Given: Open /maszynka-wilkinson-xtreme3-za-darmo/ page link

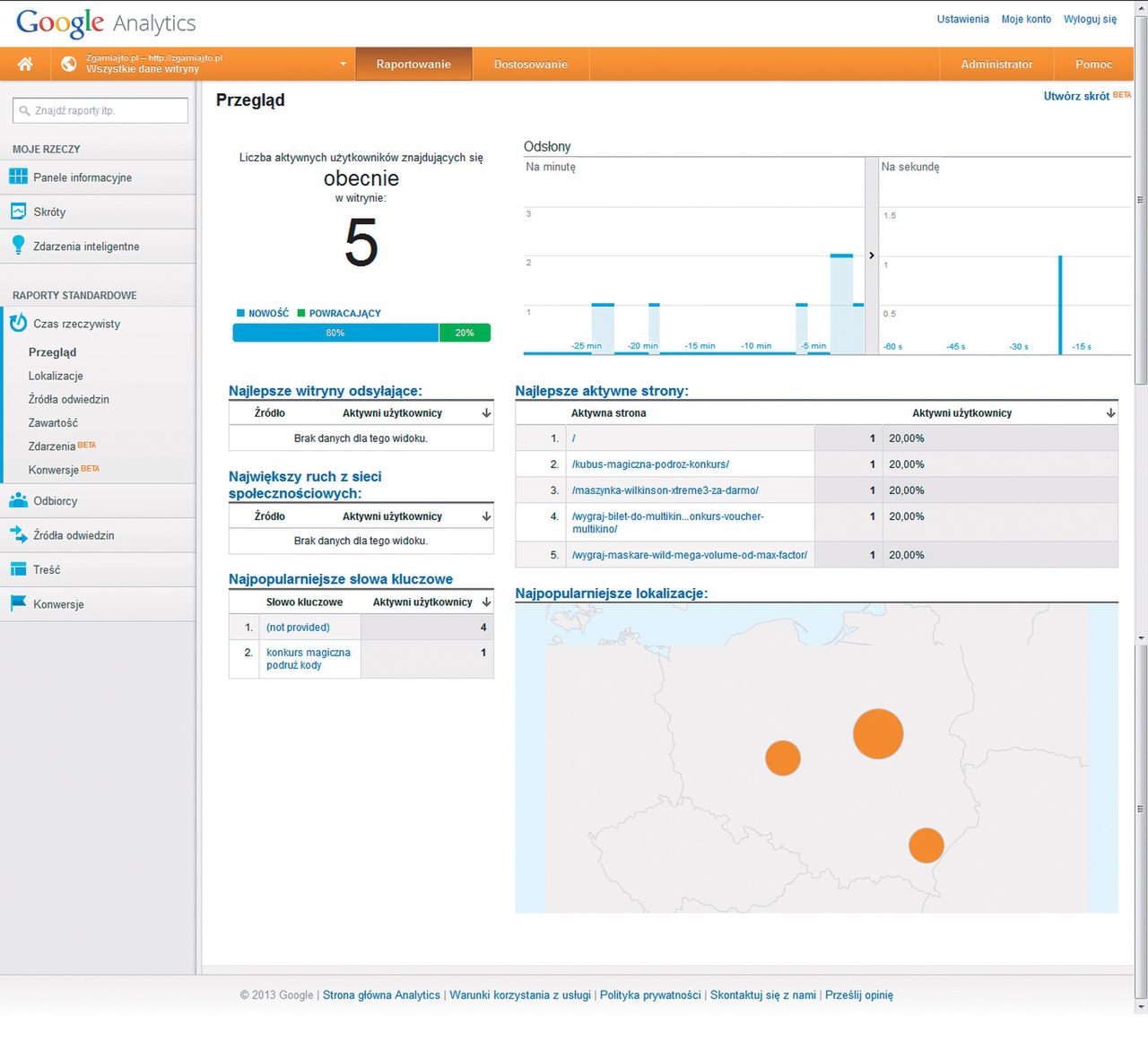Looking at the screenshot, I should [x=665, y=490].
